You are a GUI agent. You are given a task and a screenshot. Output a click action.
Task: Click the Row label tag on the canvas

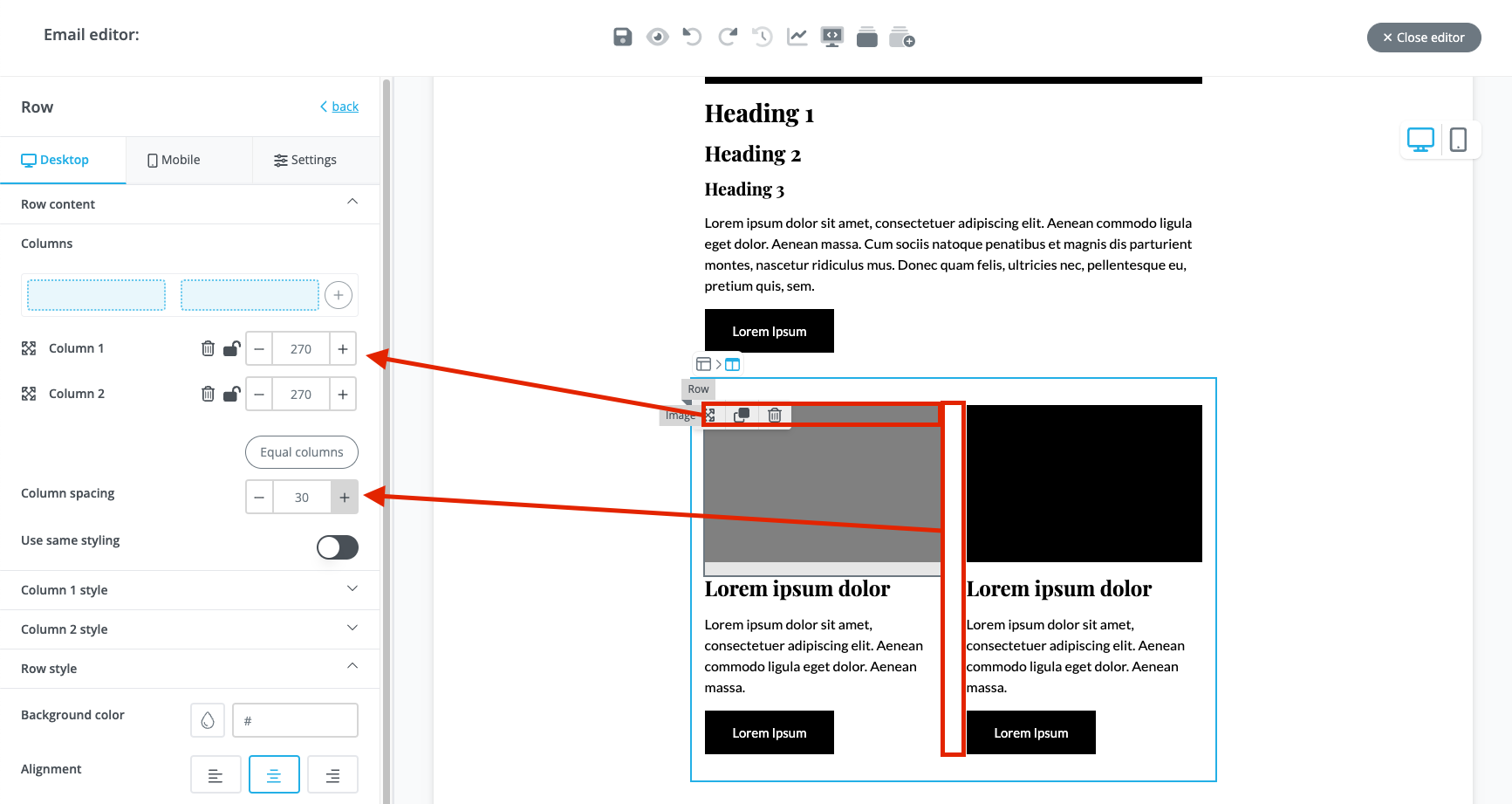698,388
